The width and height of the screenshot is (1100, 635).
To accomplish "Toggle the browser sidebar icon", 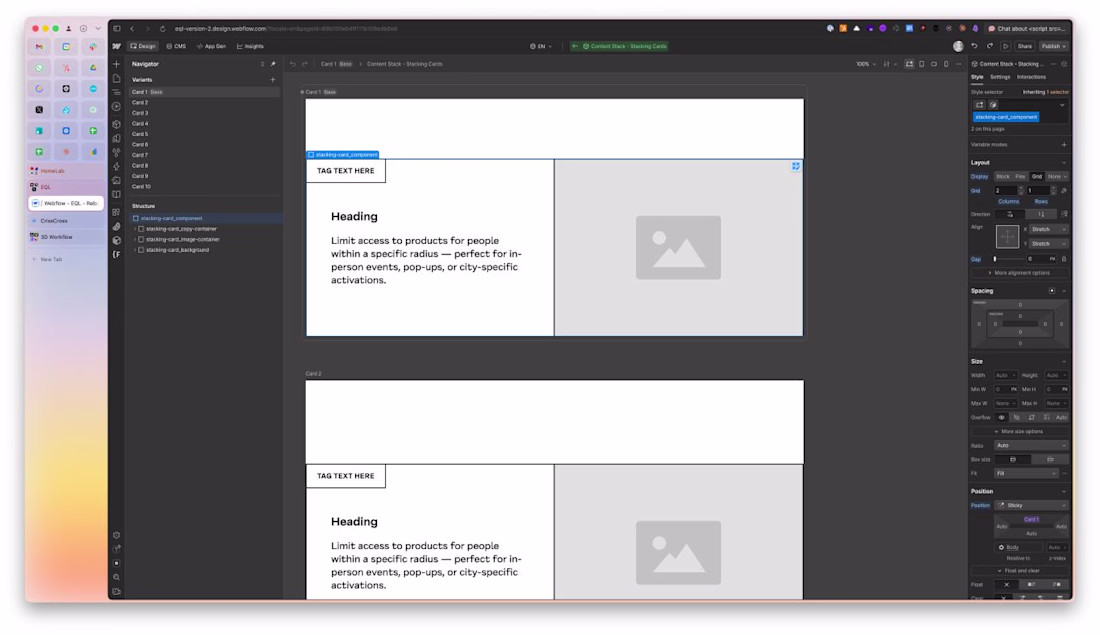I will point(116,29).
